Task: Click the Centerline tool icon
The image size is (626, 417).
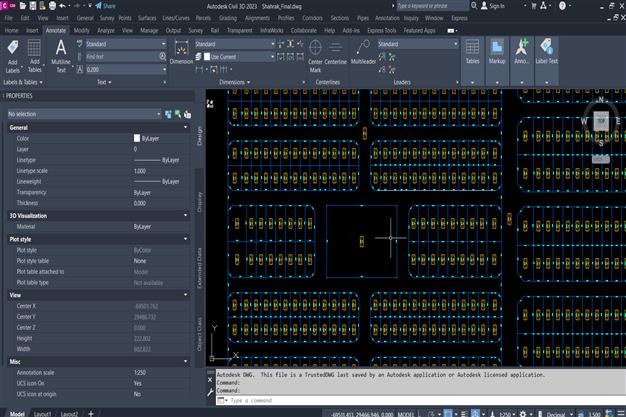Action: (x=336, y=49)
